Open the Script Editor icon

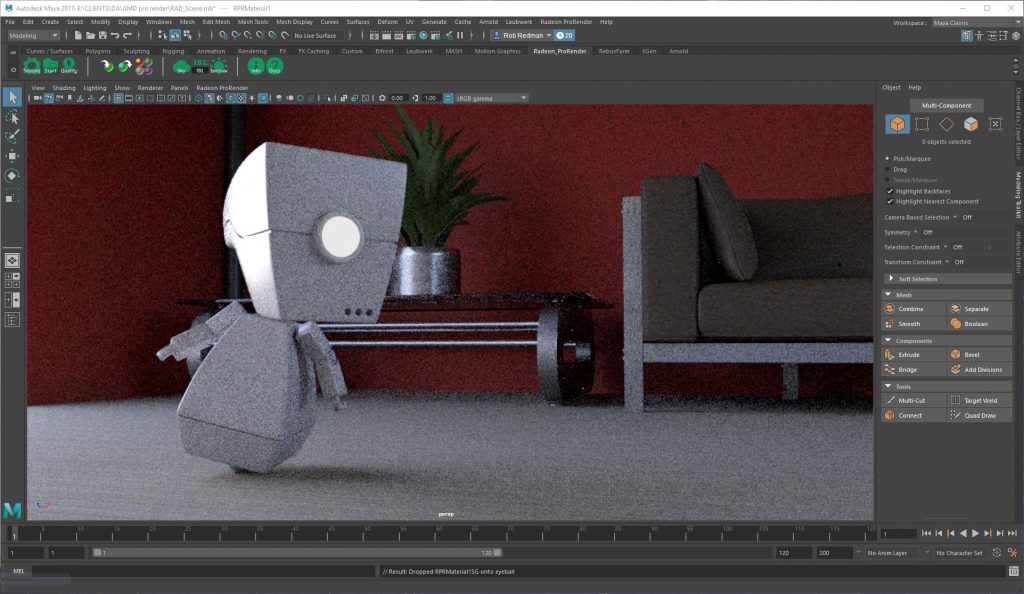(x=1014, y=571)
